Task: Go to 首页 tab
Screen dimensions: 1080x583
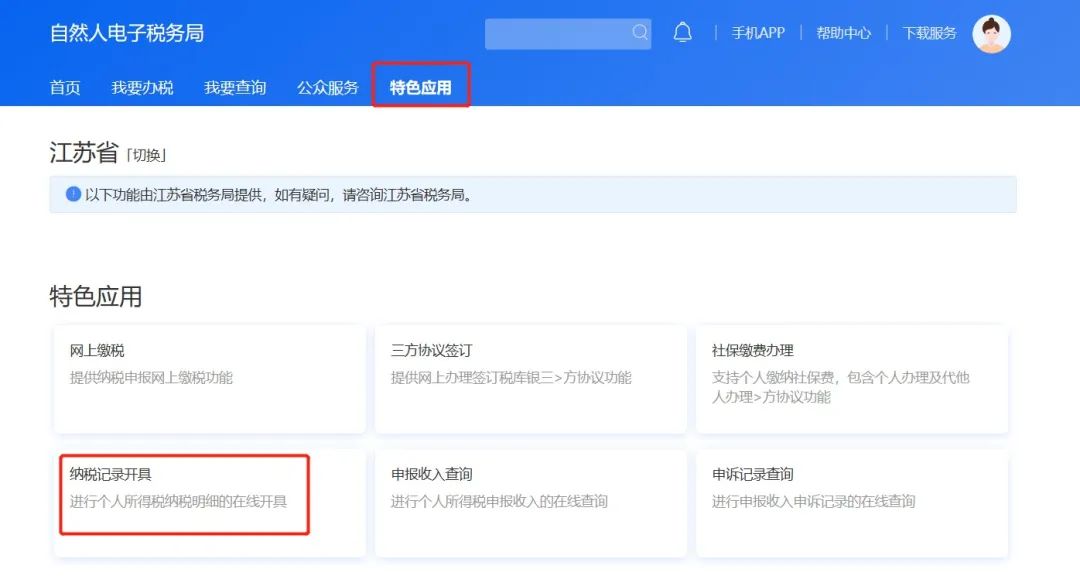Action: click(65, 88)
